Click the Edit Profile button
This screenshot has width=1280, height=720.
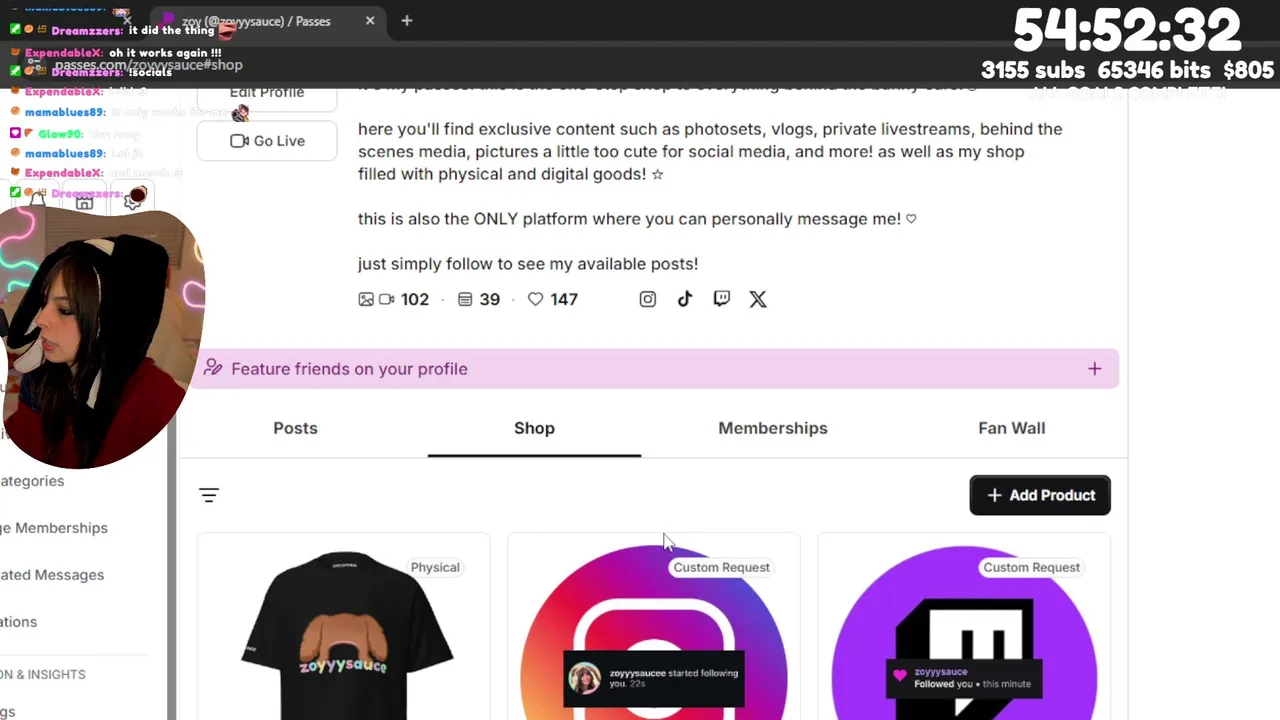click(x=267, y=94)
